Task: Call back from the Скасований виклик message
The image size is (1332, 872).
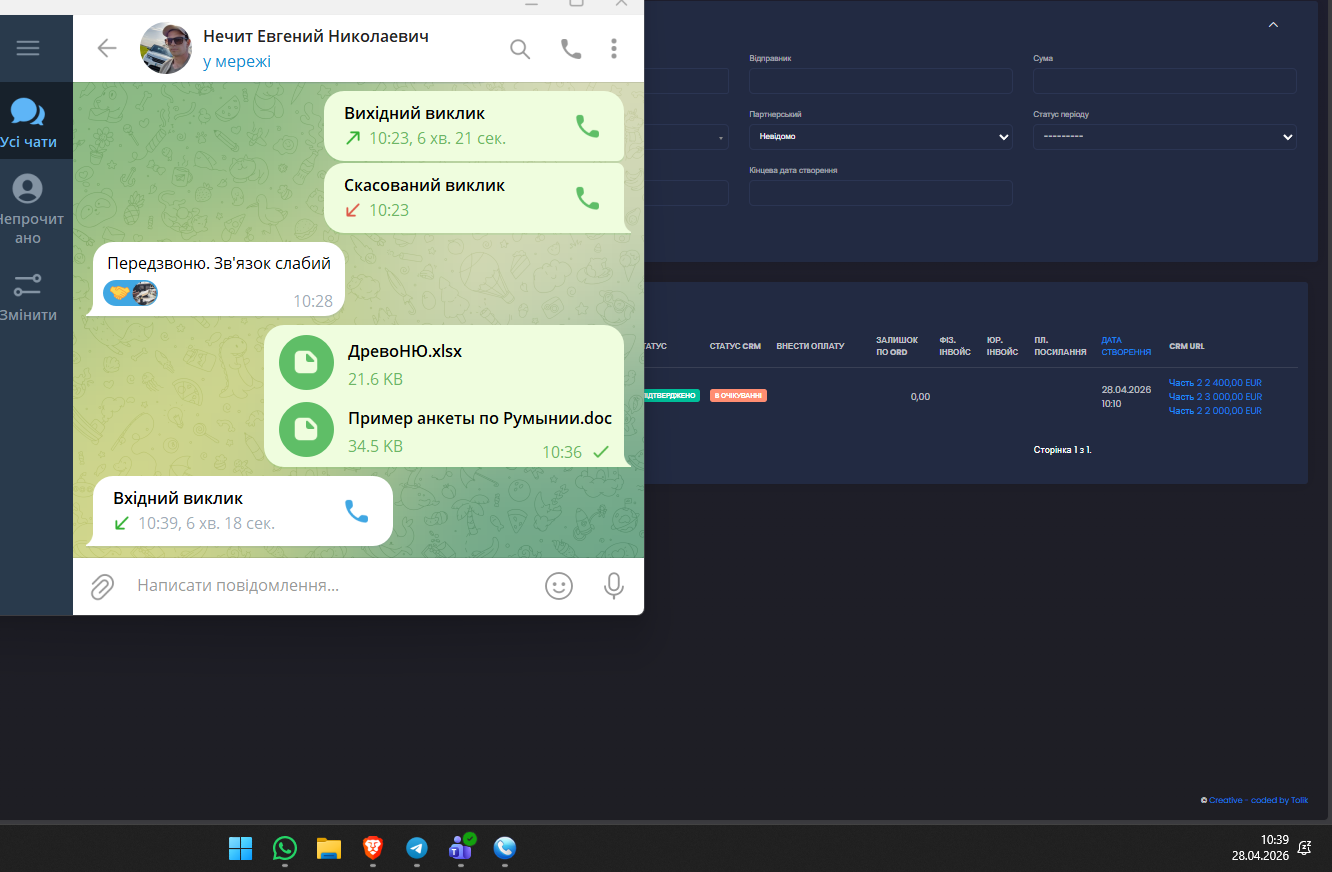Action: click(x=587, y=197)
